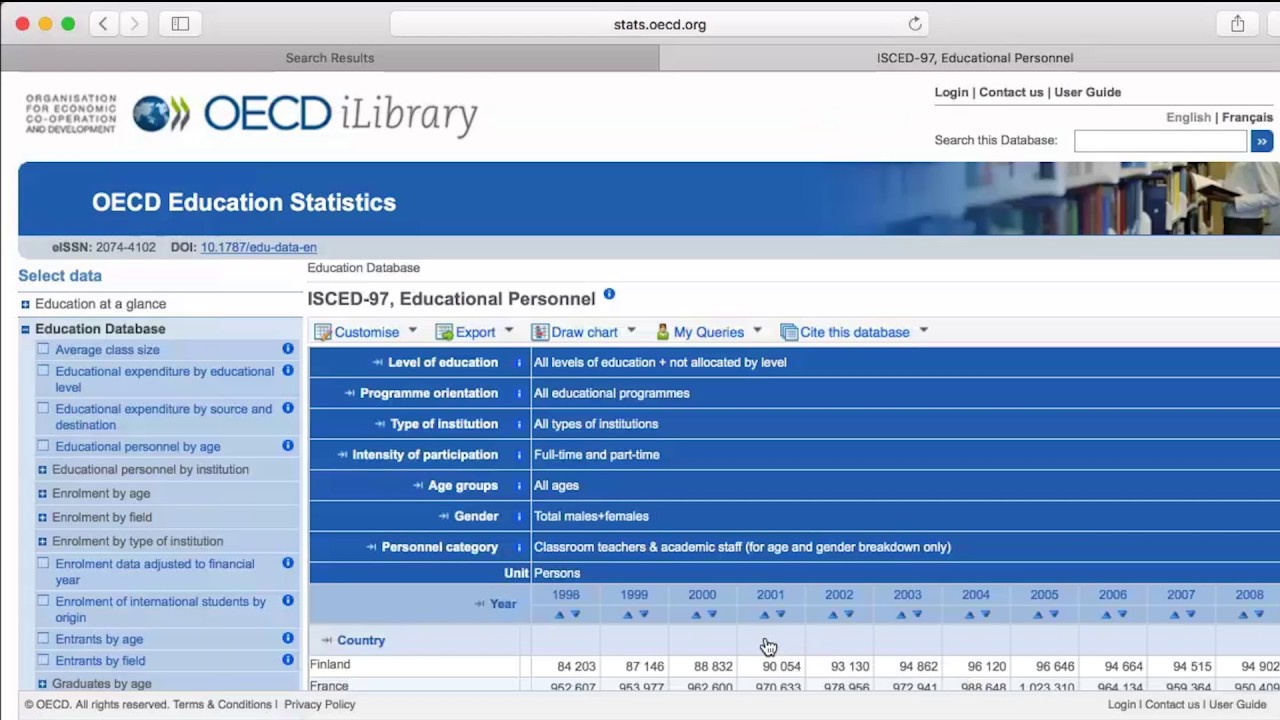1280x720 pixels.
Task: Show info for Entrants by field
Action: 288,660
